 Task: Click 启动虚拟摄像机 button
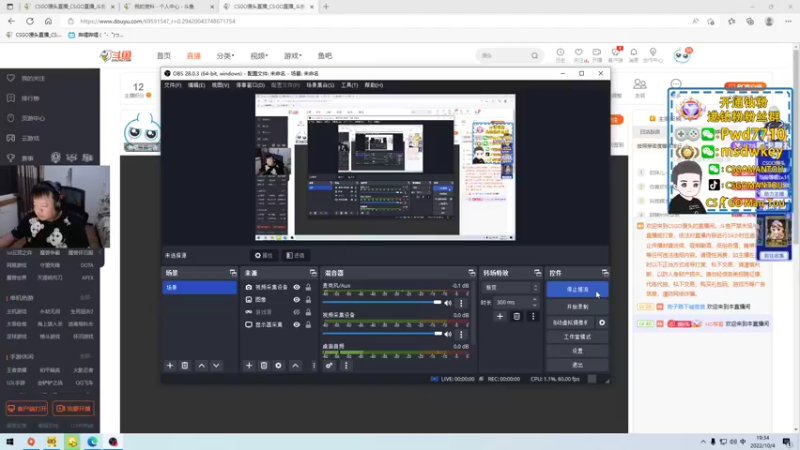coord(570,322)
